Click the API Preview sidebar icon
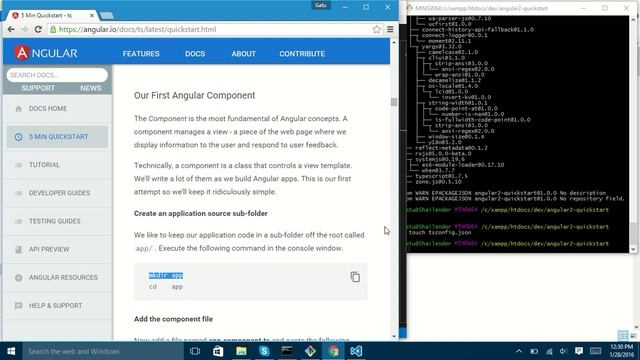The image size is (640, 360). pos(18,249)
